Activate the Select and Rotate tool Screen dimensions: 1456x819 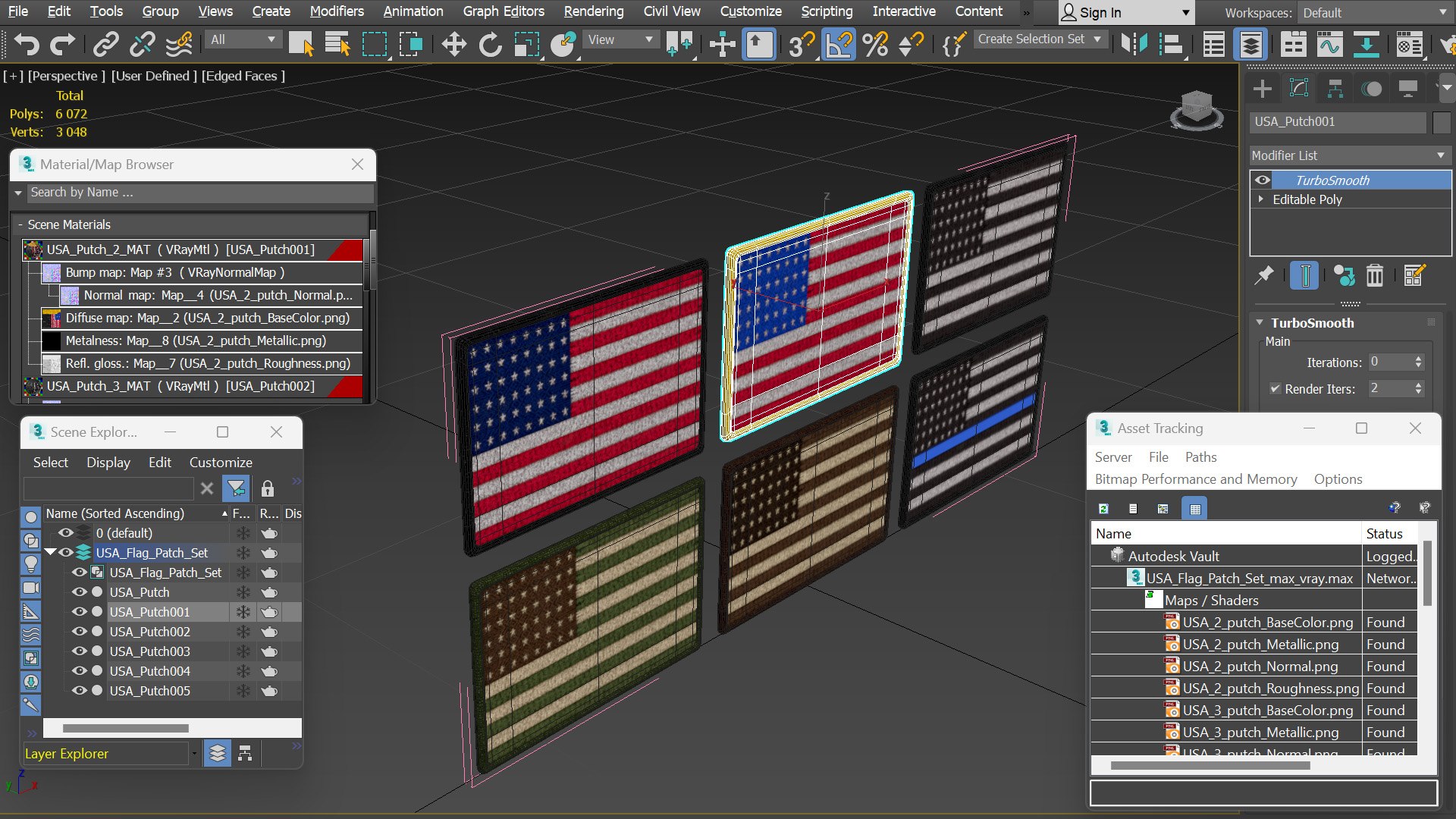tap(490, 45)
